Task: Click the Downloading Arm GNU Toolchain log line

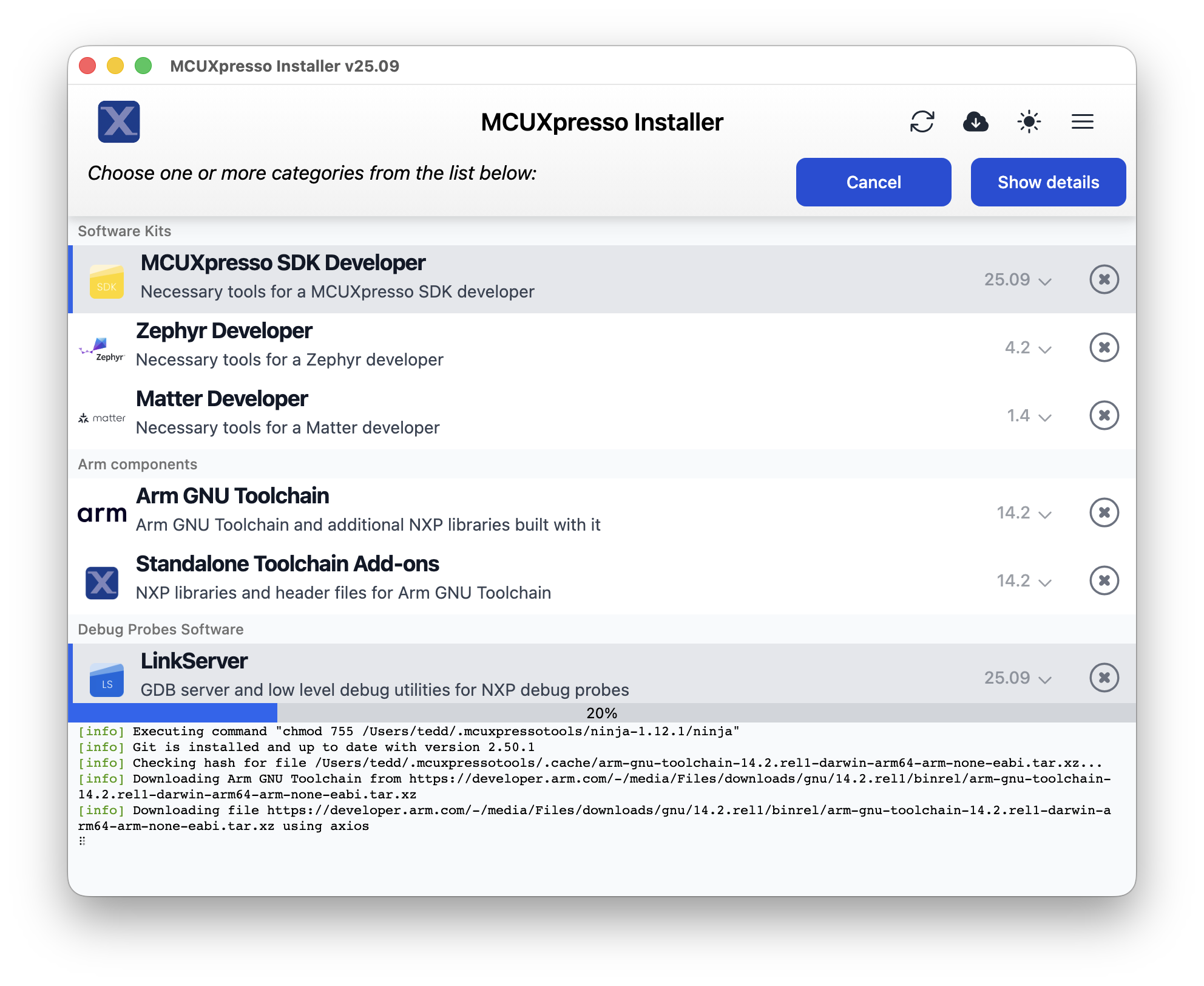Action: 595,786
